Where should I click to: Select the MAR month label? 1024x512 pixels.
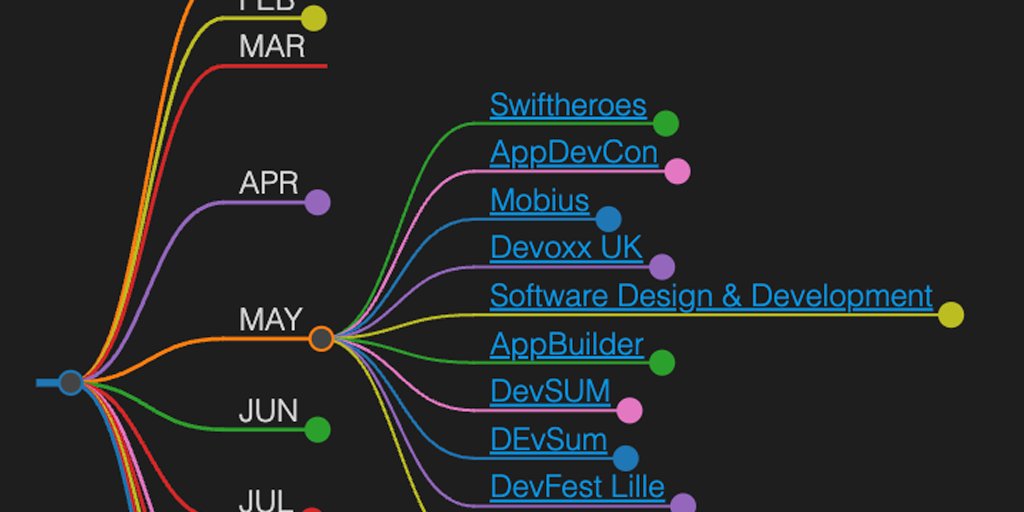272,47
